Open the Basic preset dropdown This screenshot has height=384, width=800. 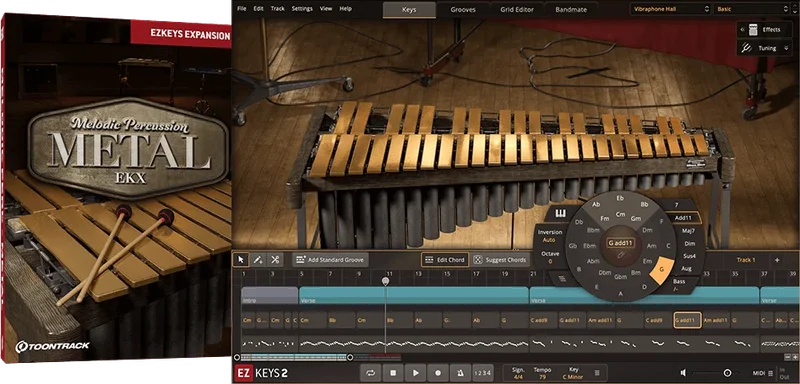(x=753, y=9)
